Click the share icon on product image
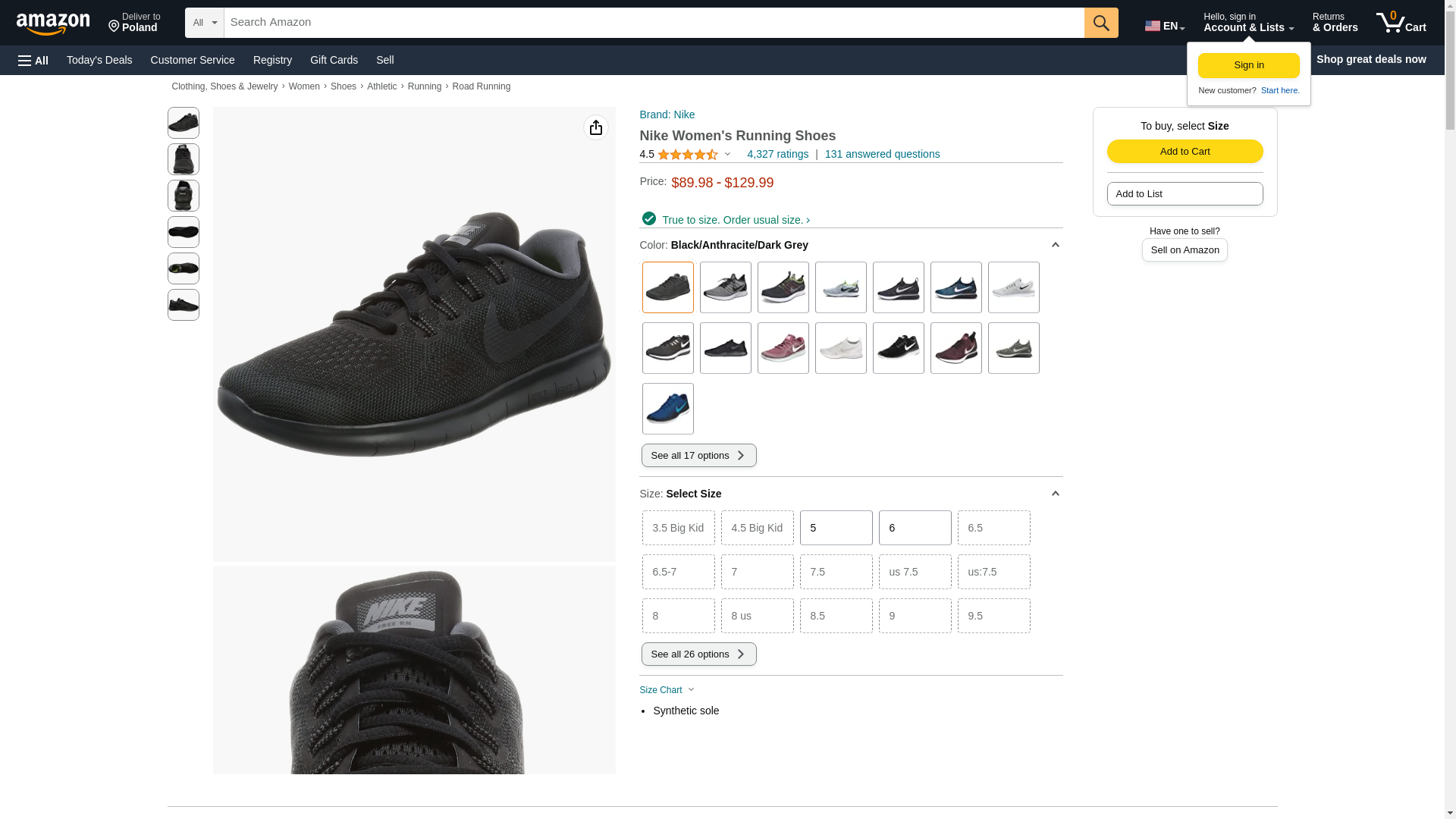 pos(595,127)
